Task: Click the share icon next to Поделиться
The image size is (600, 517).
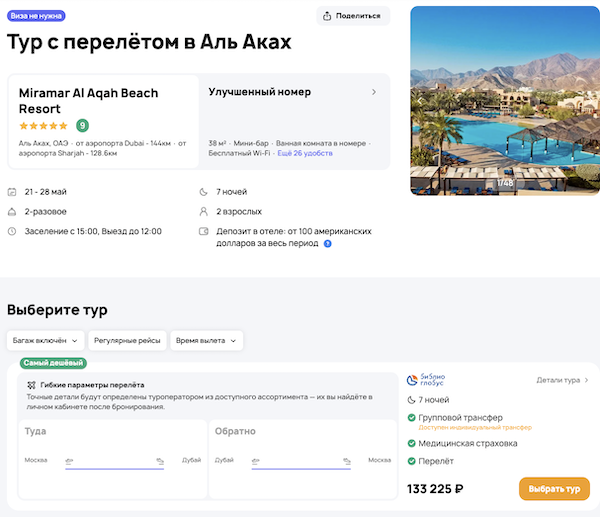Action: (x=327, y=16)
